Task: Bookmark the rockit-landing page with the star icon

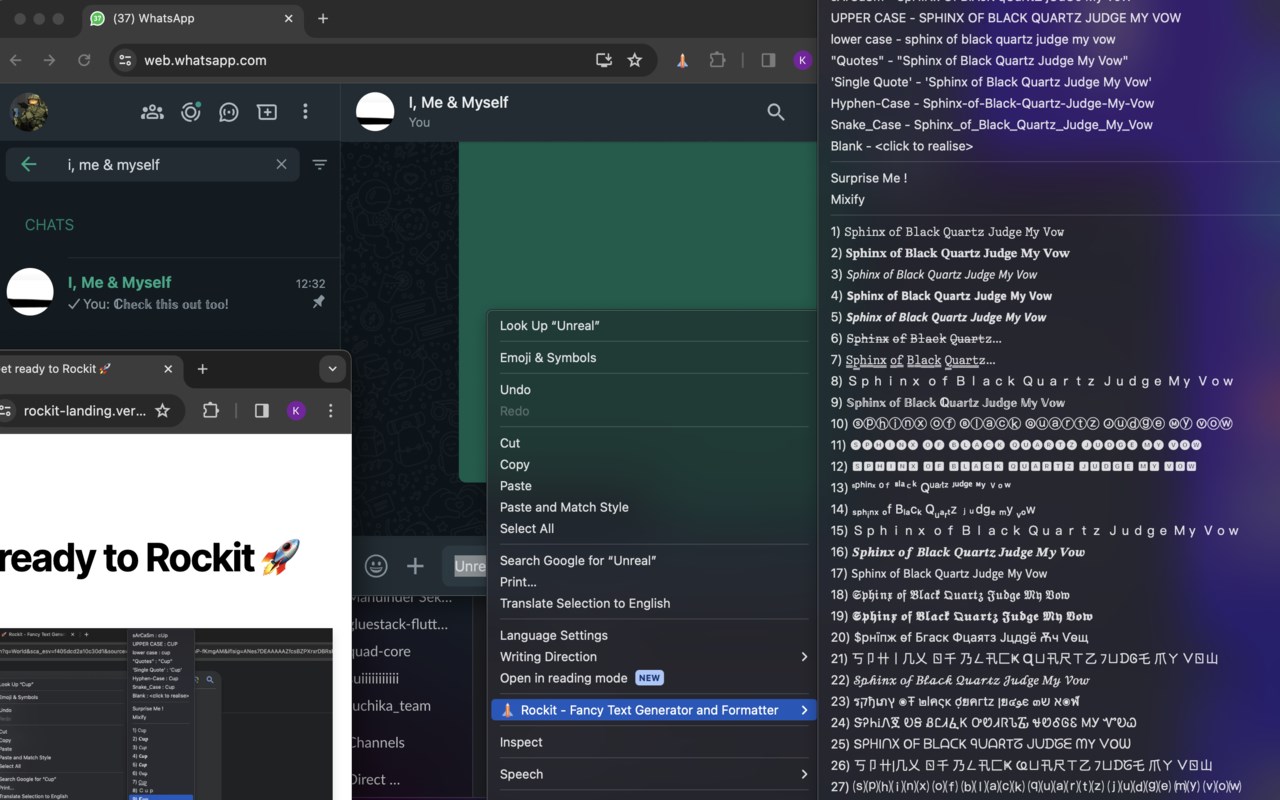Action: pyautogui.click(x=162, y=410)
